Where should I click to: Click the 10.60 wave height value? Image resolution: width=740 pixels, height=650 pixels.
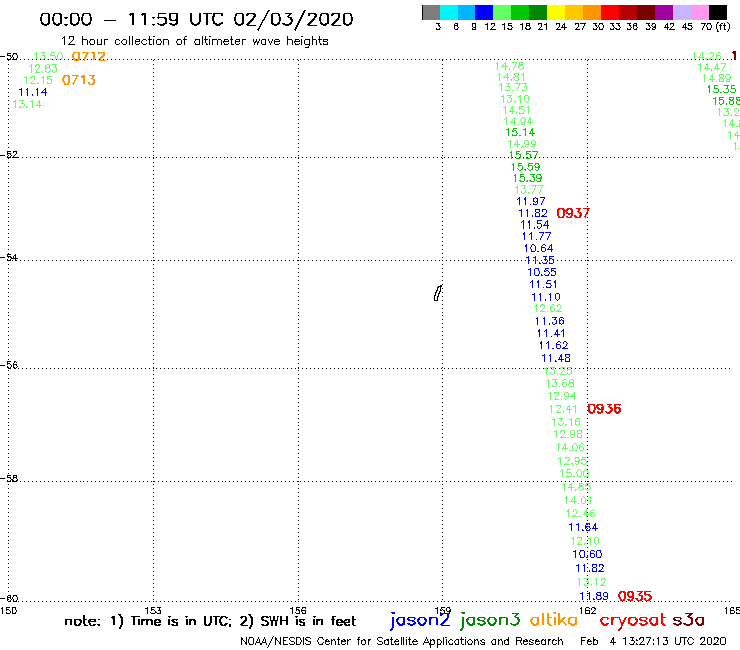588,554
